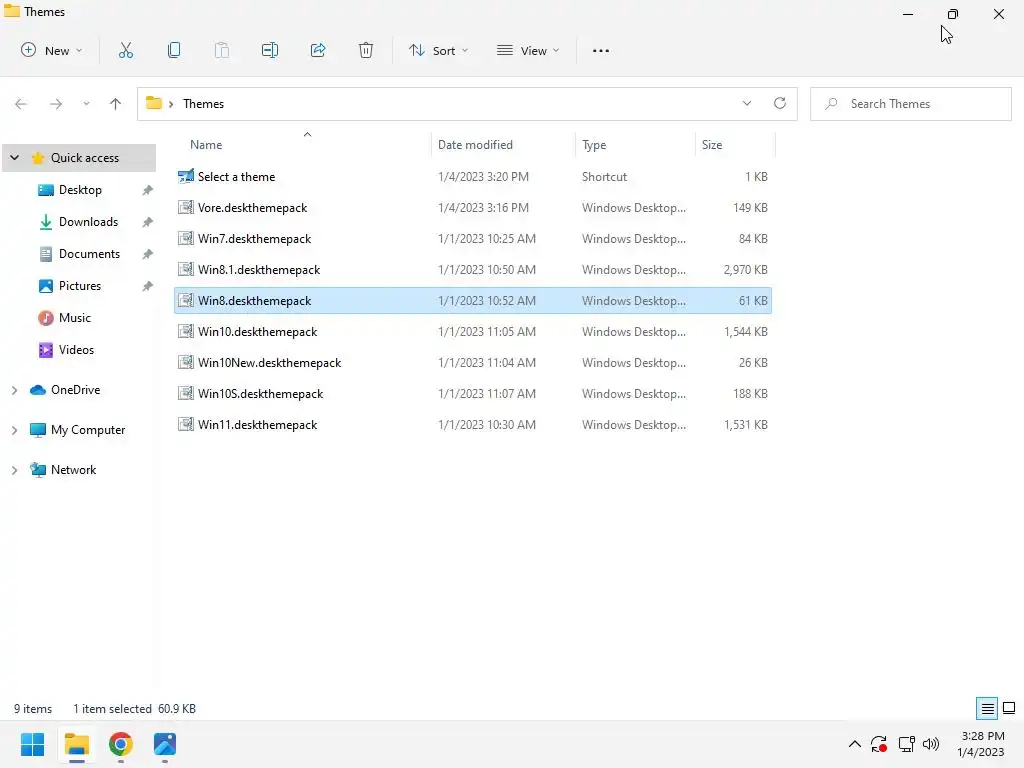This screenshot has height=768, width=1024.
Task: Select Network in the navigation pane
Action: 73,470
